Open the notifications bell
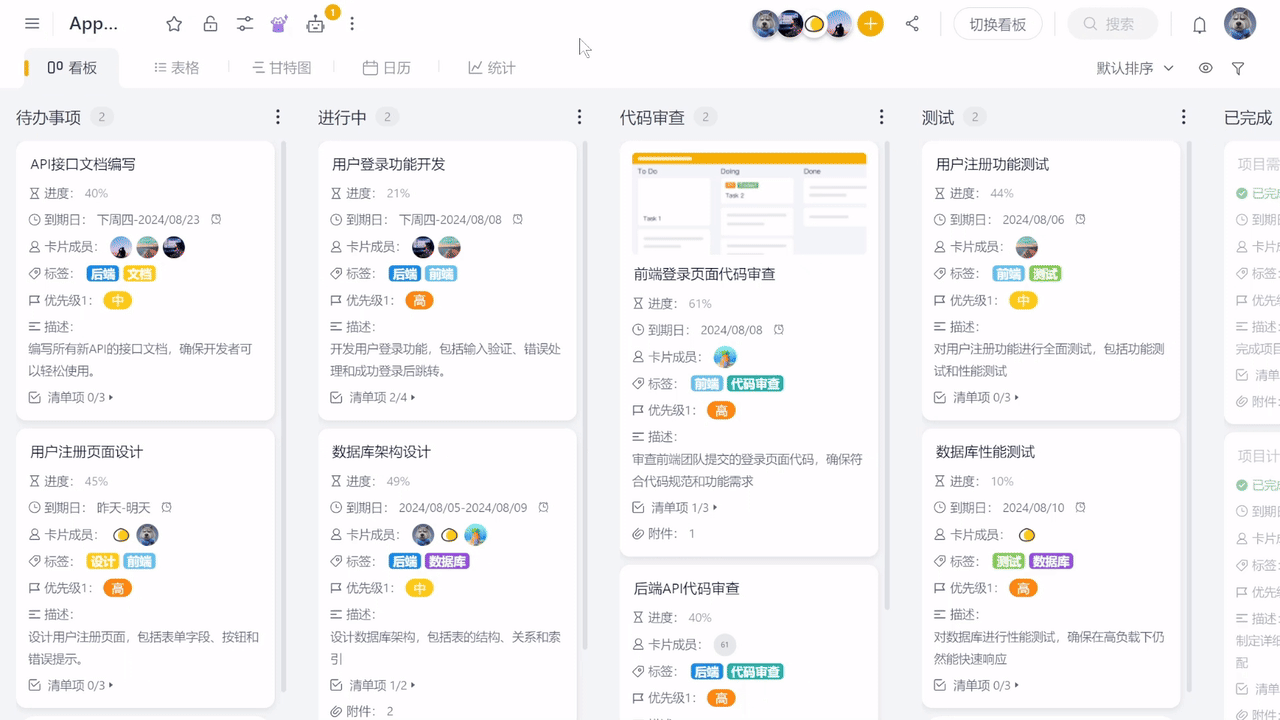 1200,25
